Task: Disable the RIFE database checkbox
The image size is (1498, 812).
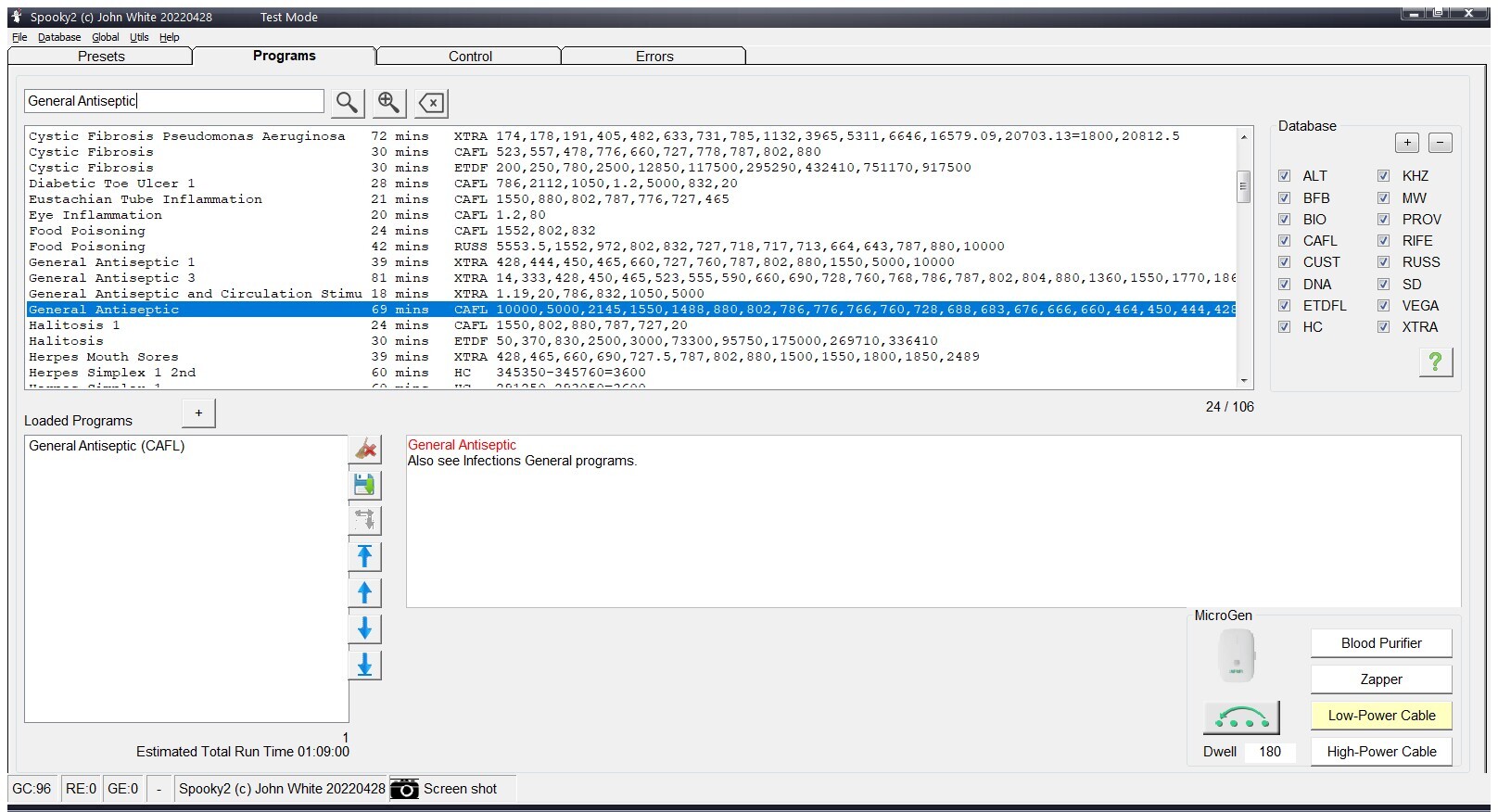Action: point(1383,241)
